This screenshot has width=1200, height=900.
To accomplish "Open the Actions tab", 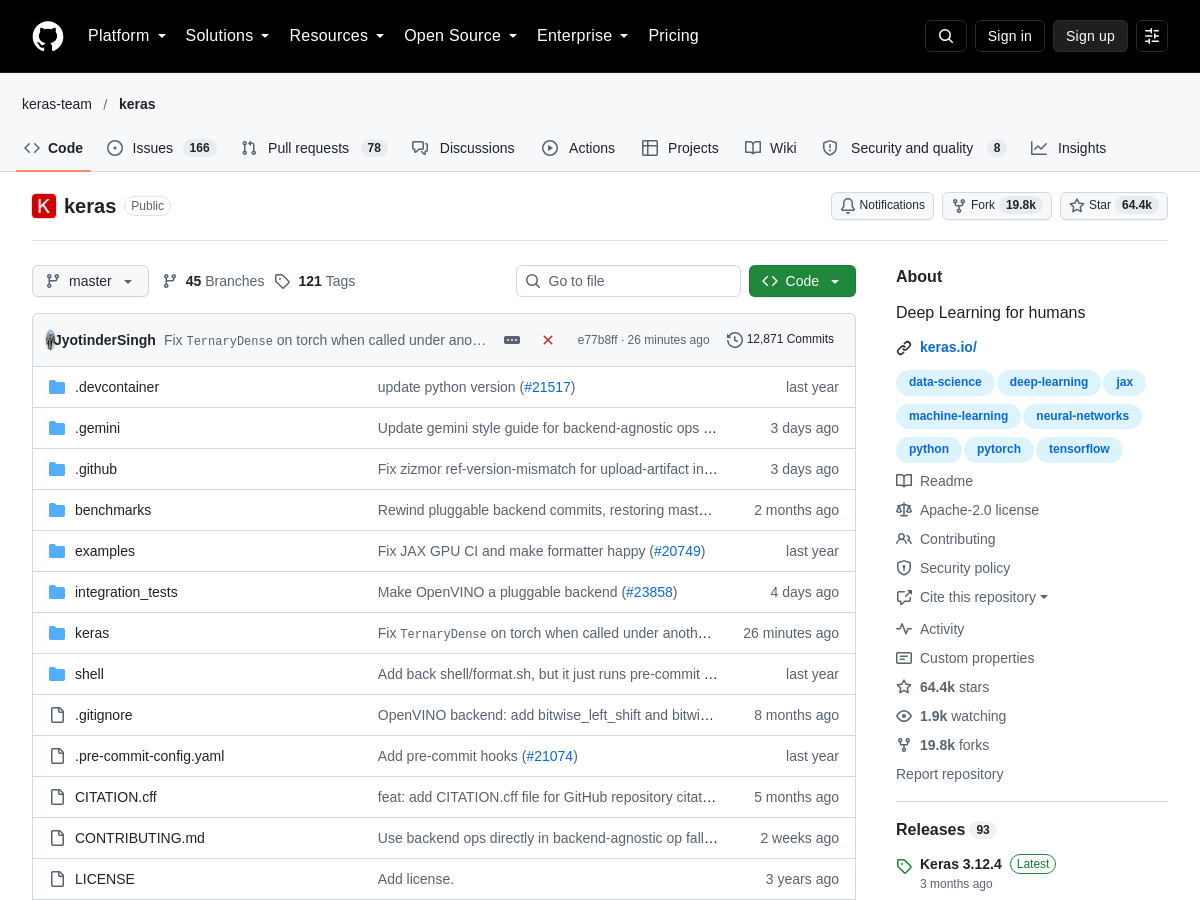I will pyautogui.click(x=578, y=148).
